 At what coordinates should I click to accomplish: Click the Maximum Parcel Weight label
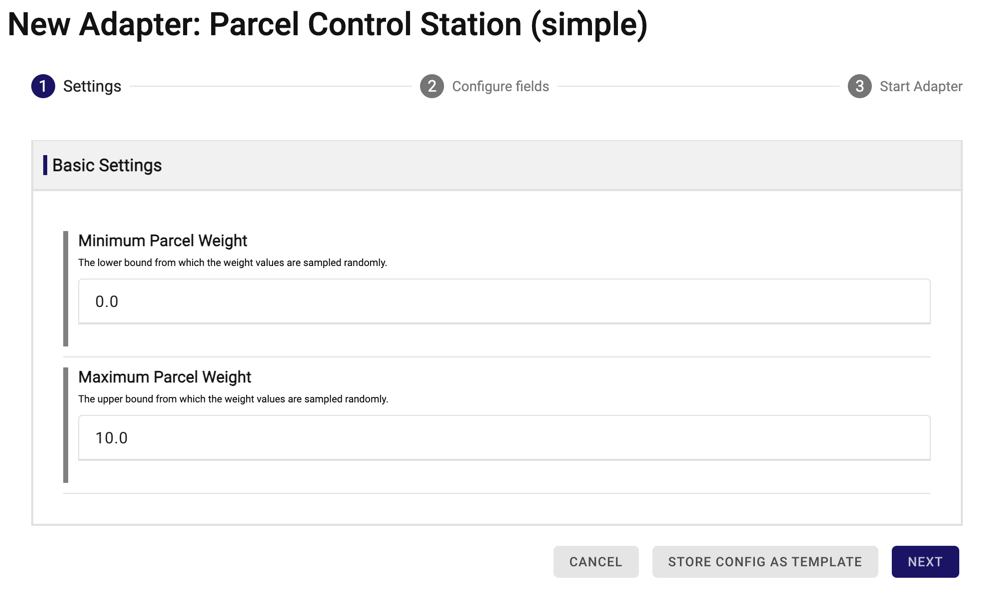tap(165, 377)
